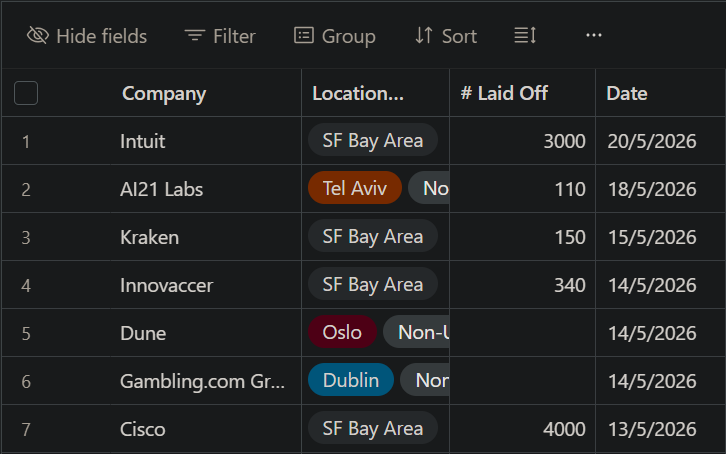Click SF Bay Area tag in Intuit row

(373, 140)
